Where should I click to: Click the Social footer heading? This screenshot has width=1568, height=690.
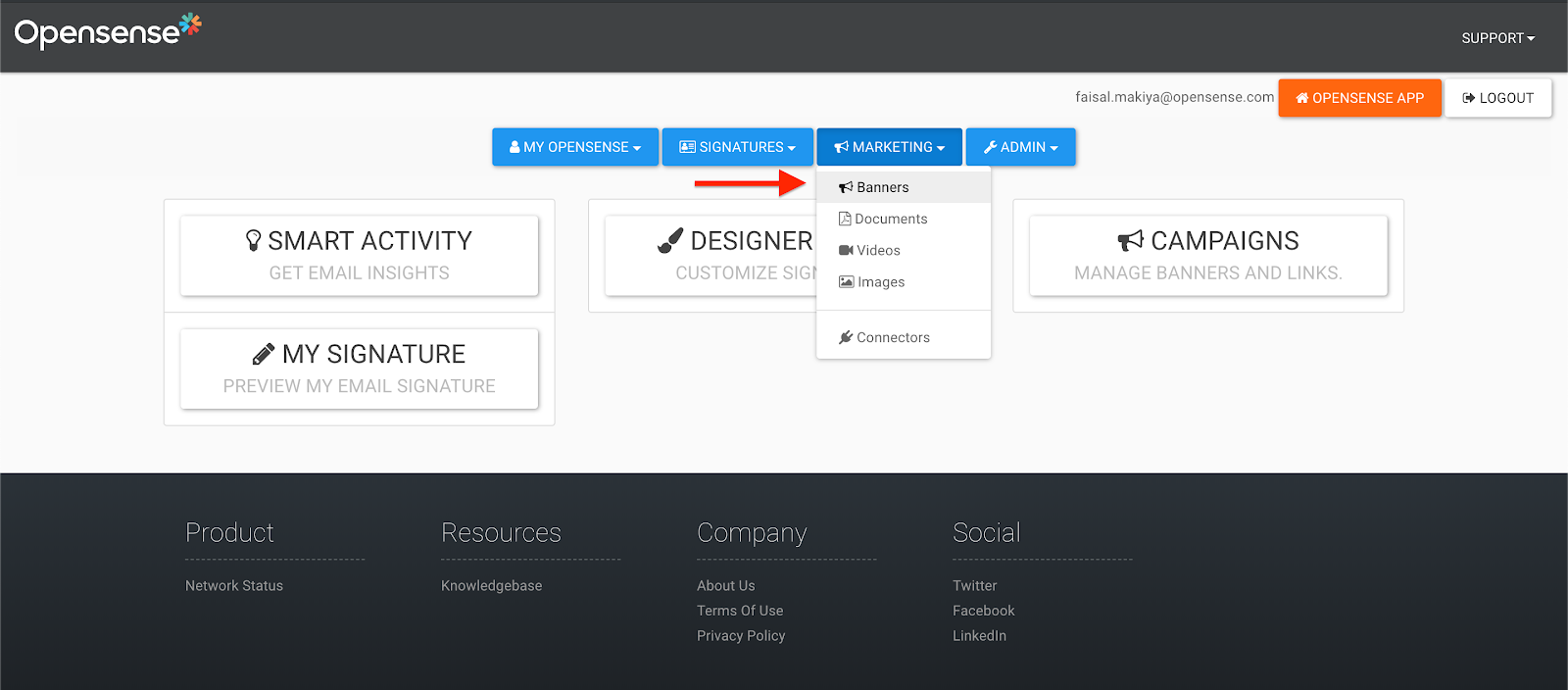(x=987, y=532)
